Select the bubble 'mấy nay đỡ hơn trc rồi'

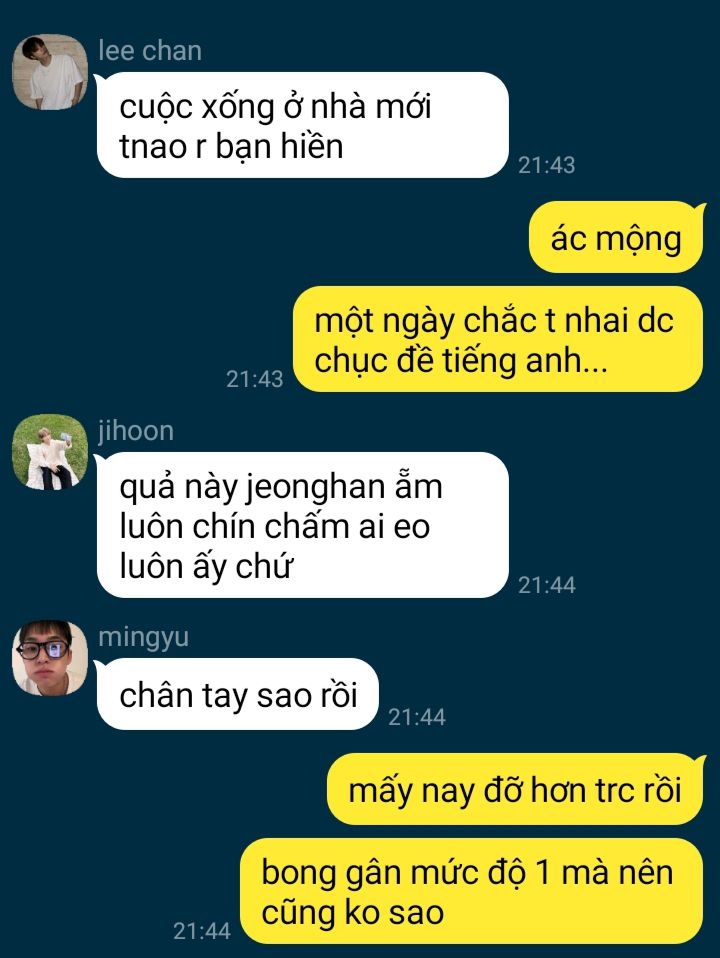coord(515,789)
